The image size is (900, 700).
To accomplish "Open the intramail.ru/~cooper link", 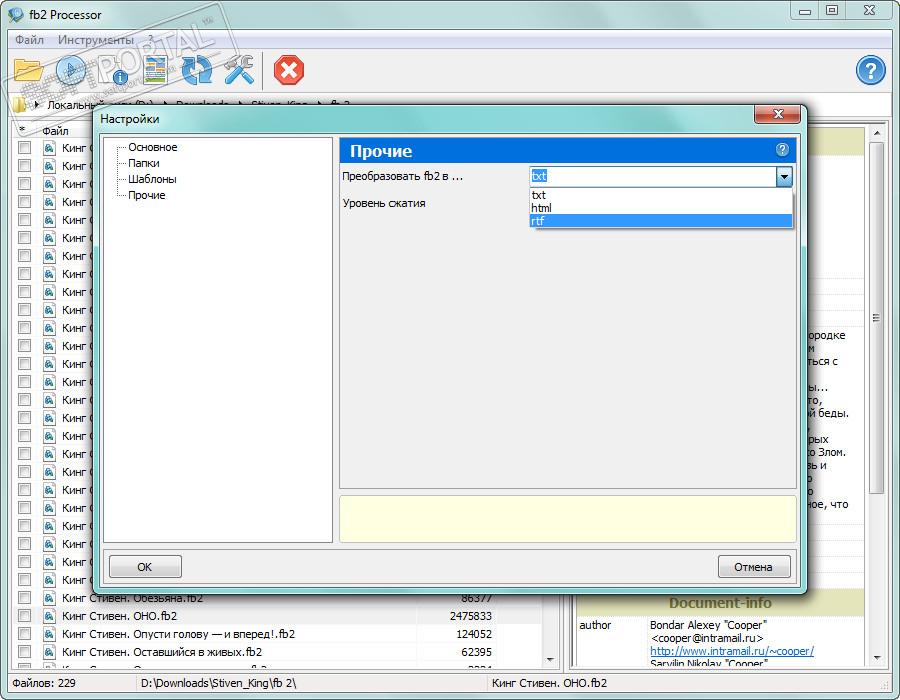I will [x=731, y=651].
